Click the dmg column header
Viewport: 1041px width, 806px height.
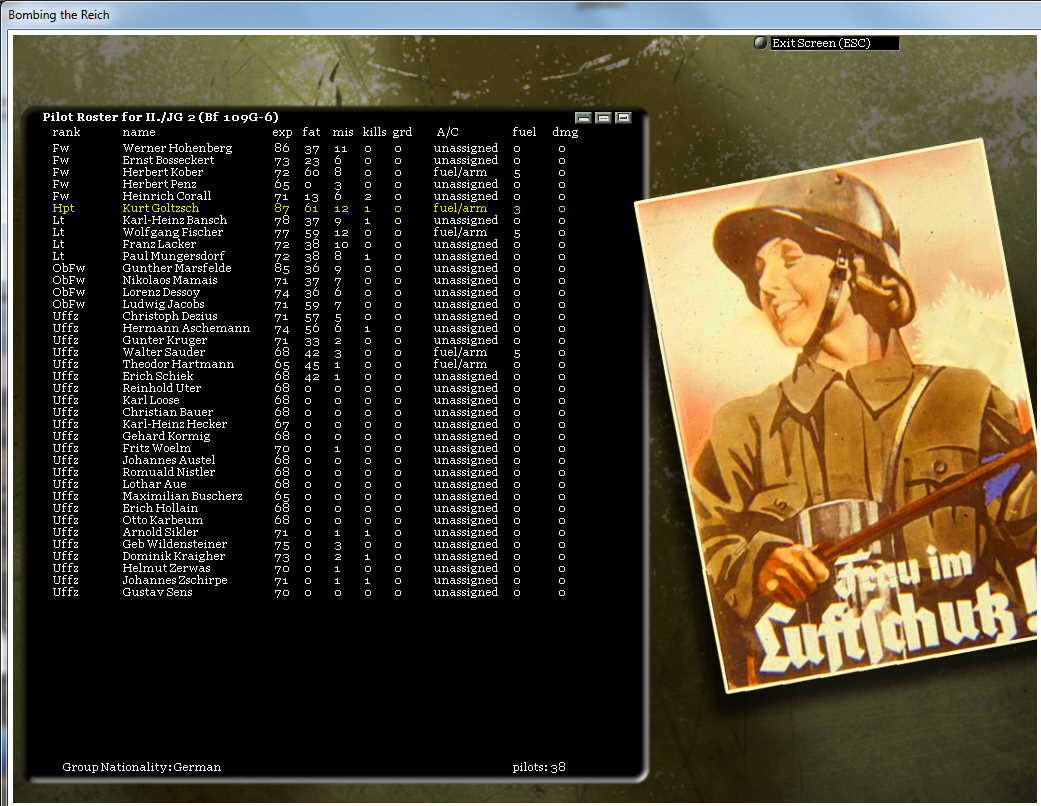click(x=565, y=132)
